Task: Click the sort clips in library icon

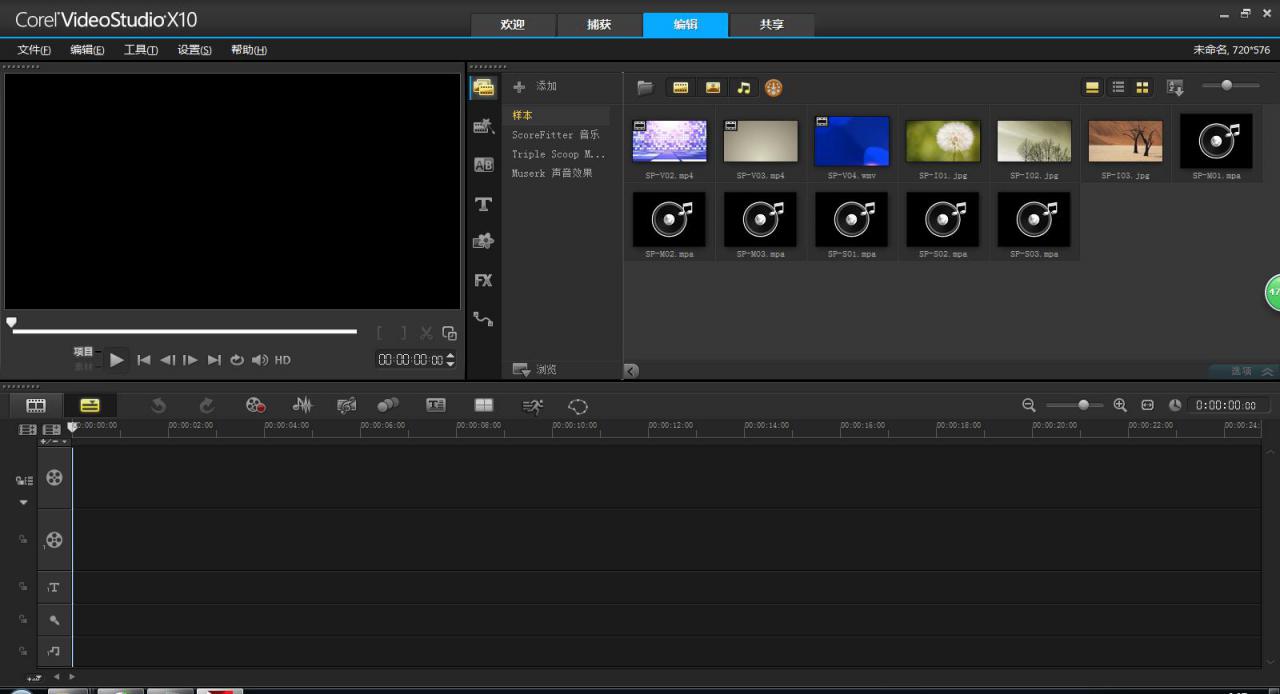Action: [1175, 88]
